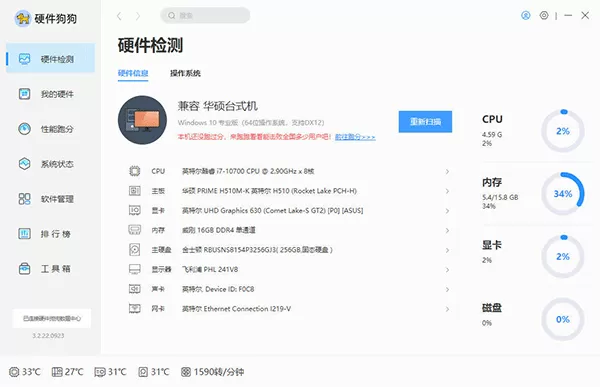Click the 网卡 network card icon
Image resolution: width=600 pixels, height=387 pixels.
pyautogui.click(x=135, y=308)
